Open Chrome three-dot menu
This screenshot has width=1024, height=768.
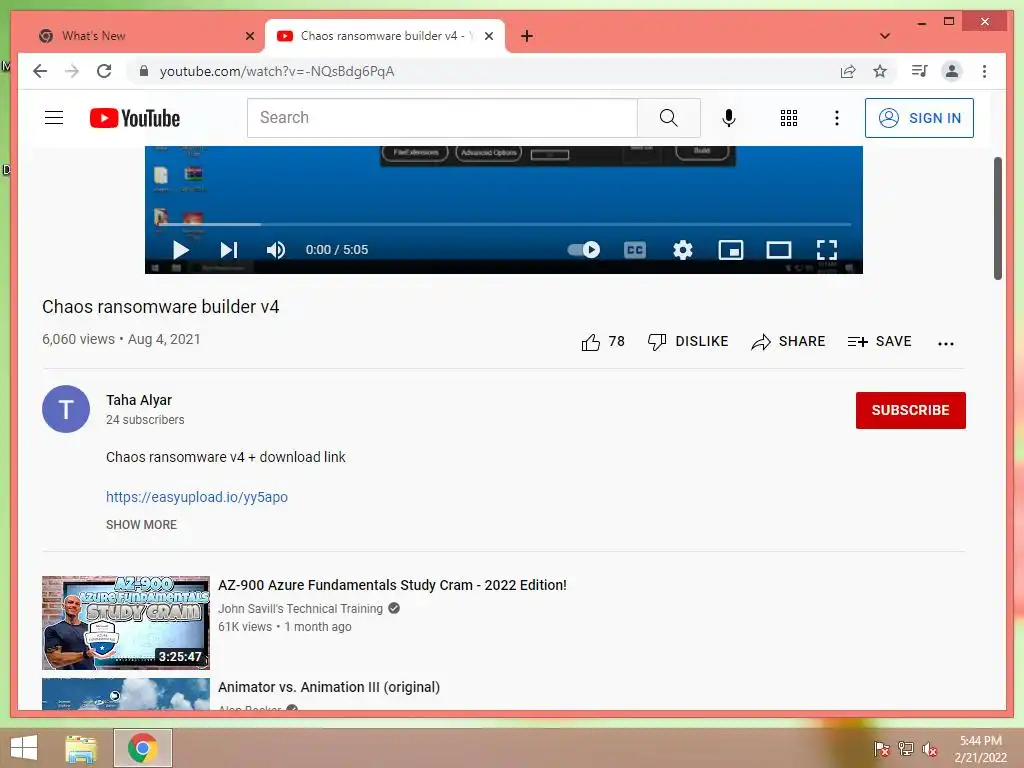click(x=984, y=71)
